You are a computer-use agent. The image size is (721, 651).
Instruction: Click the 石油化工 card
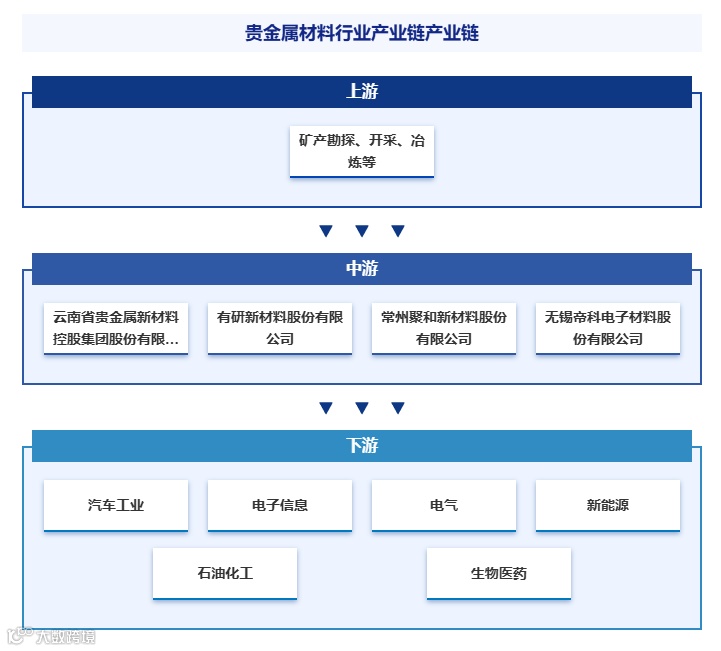click(x=225, y=573)
